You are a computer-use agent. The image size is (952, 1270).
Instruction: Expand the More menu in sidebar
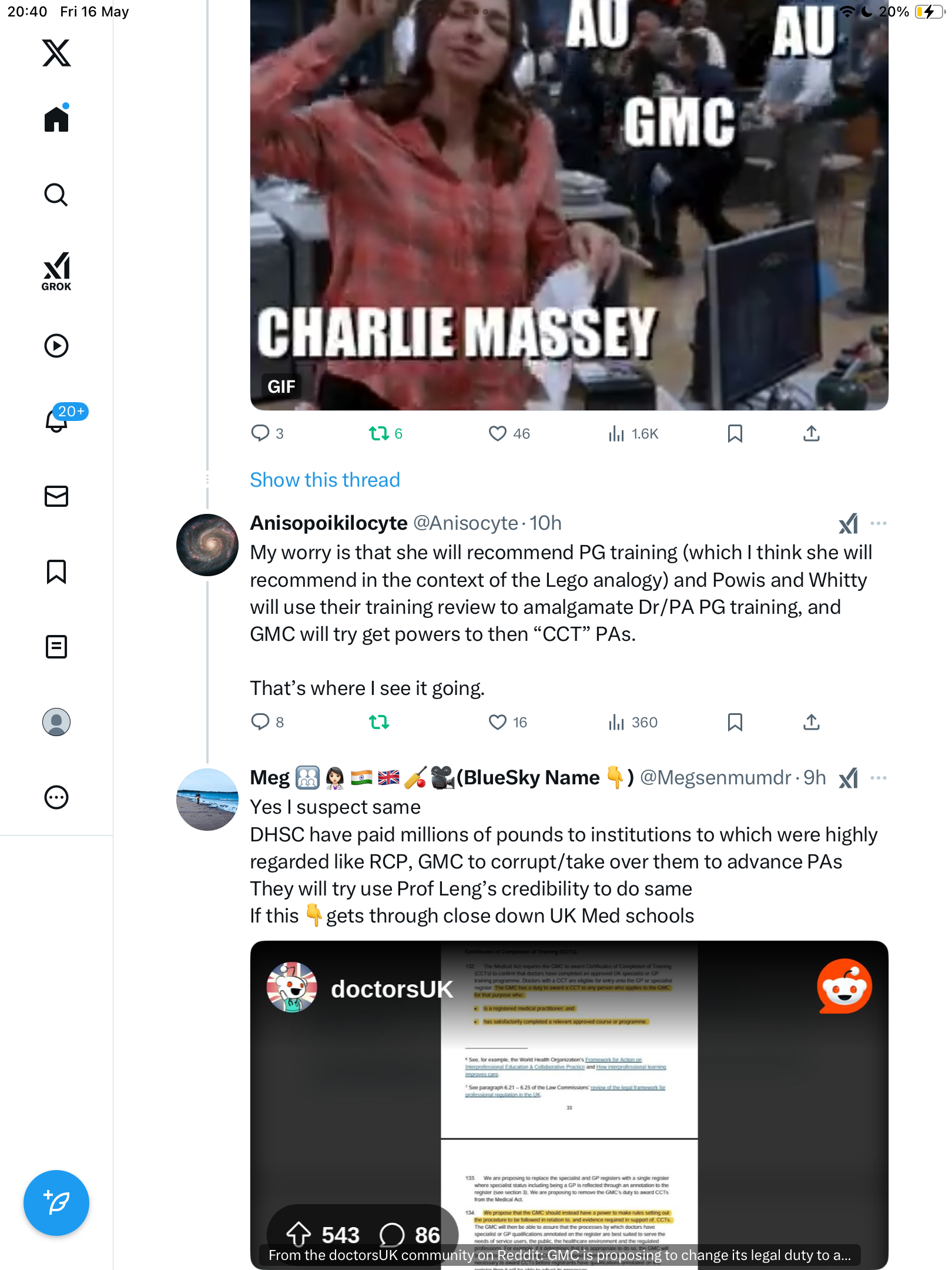point(56,797)
